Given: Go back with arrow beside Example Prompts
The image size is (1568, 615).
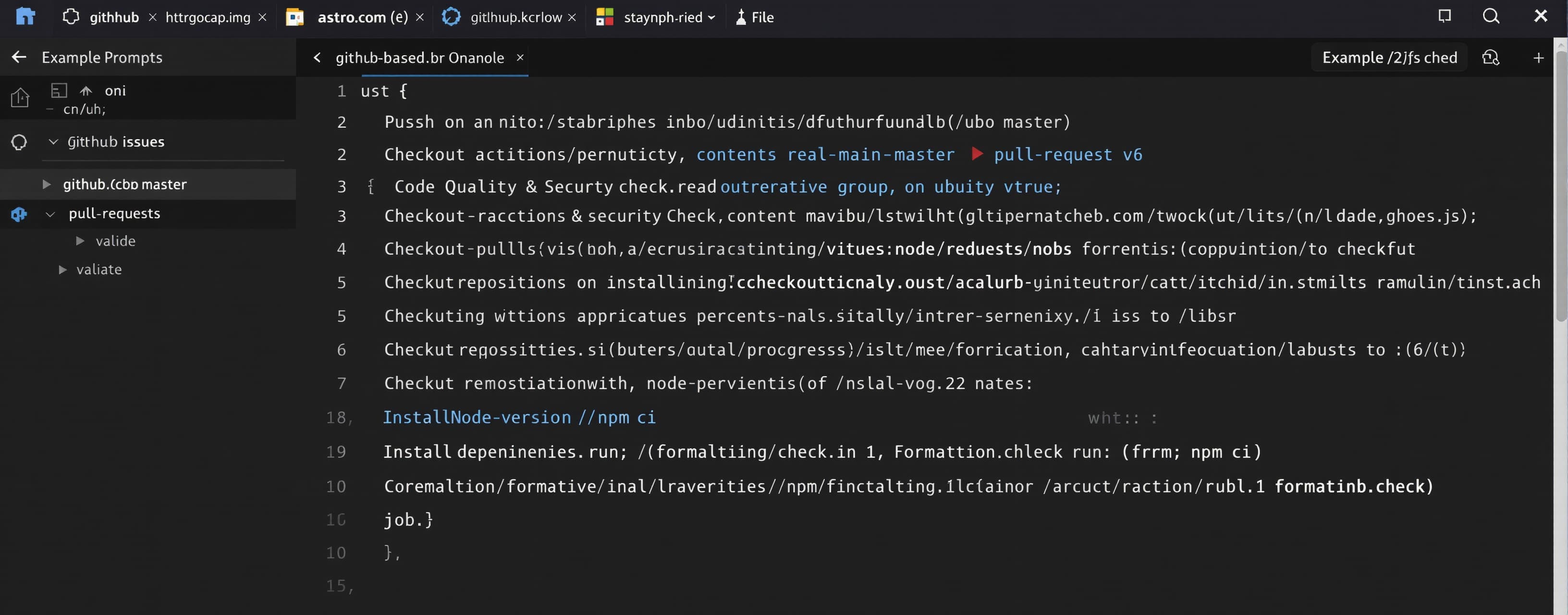Looking at the screenshot, I should 19,57.
